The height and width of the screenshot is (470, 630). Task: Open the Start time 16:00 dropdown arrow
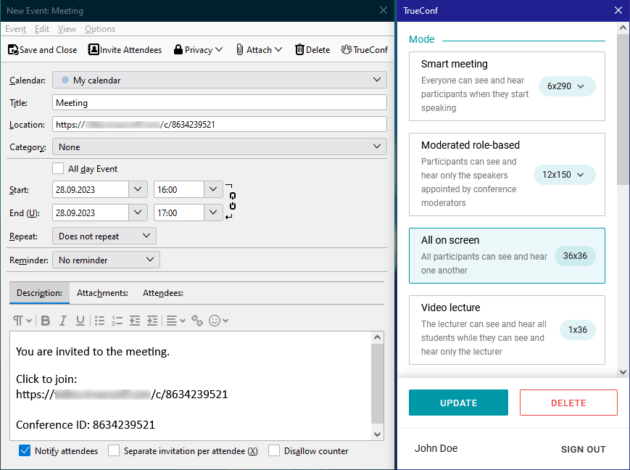coord(213,189)
